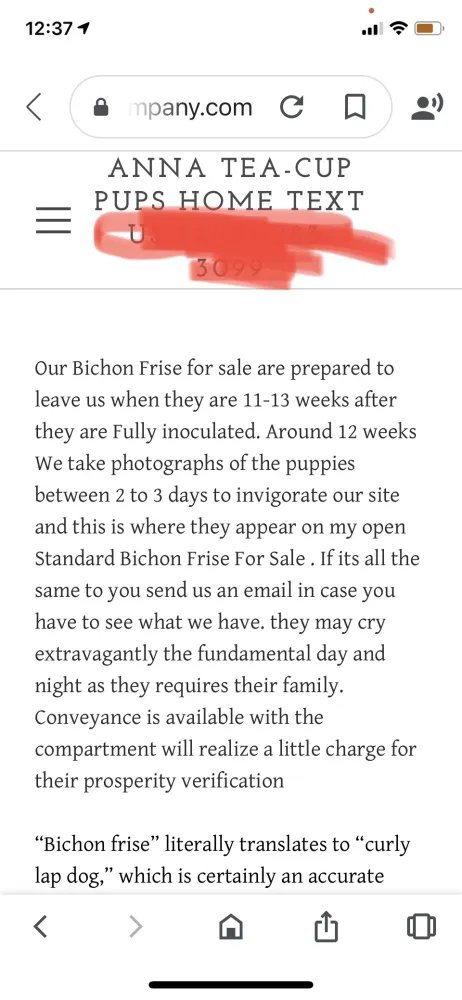
Task: Go forward using the bottom toolbar arrow
Action: pos(135,925)
